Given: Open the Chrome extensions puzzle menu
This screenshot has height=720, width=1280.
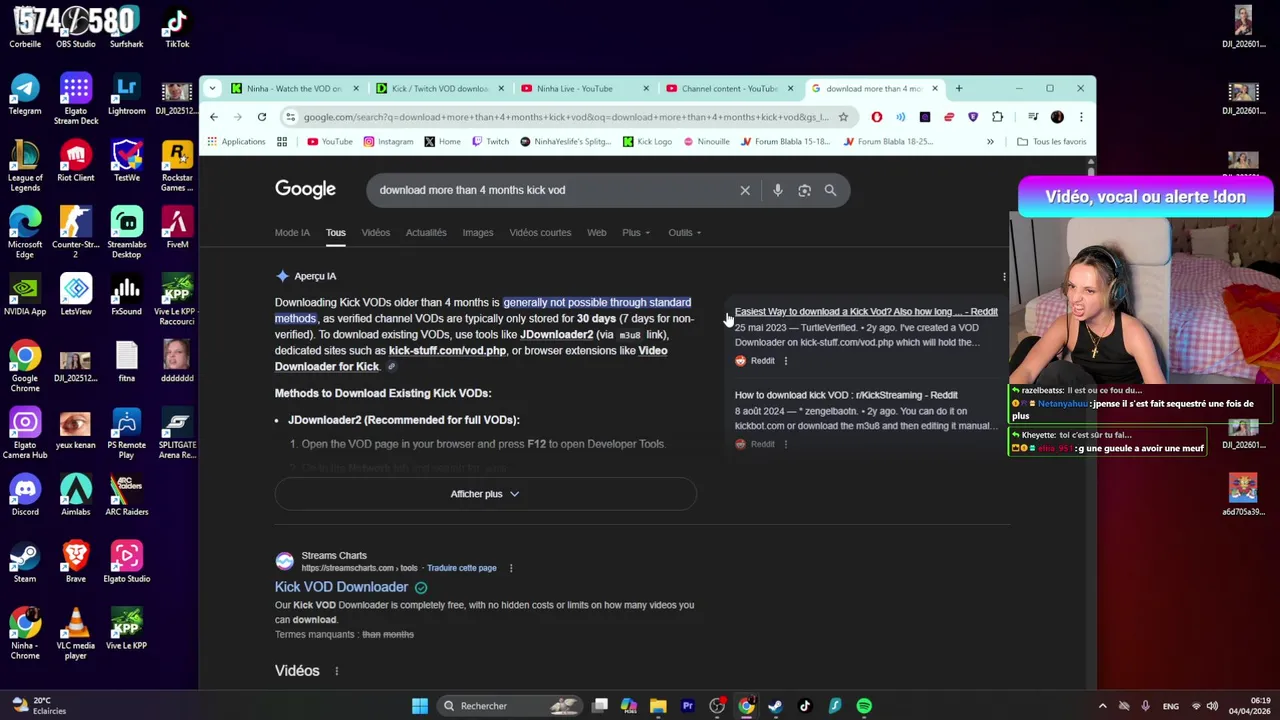Looking at the screenshot, I should (x=997, y=117).
